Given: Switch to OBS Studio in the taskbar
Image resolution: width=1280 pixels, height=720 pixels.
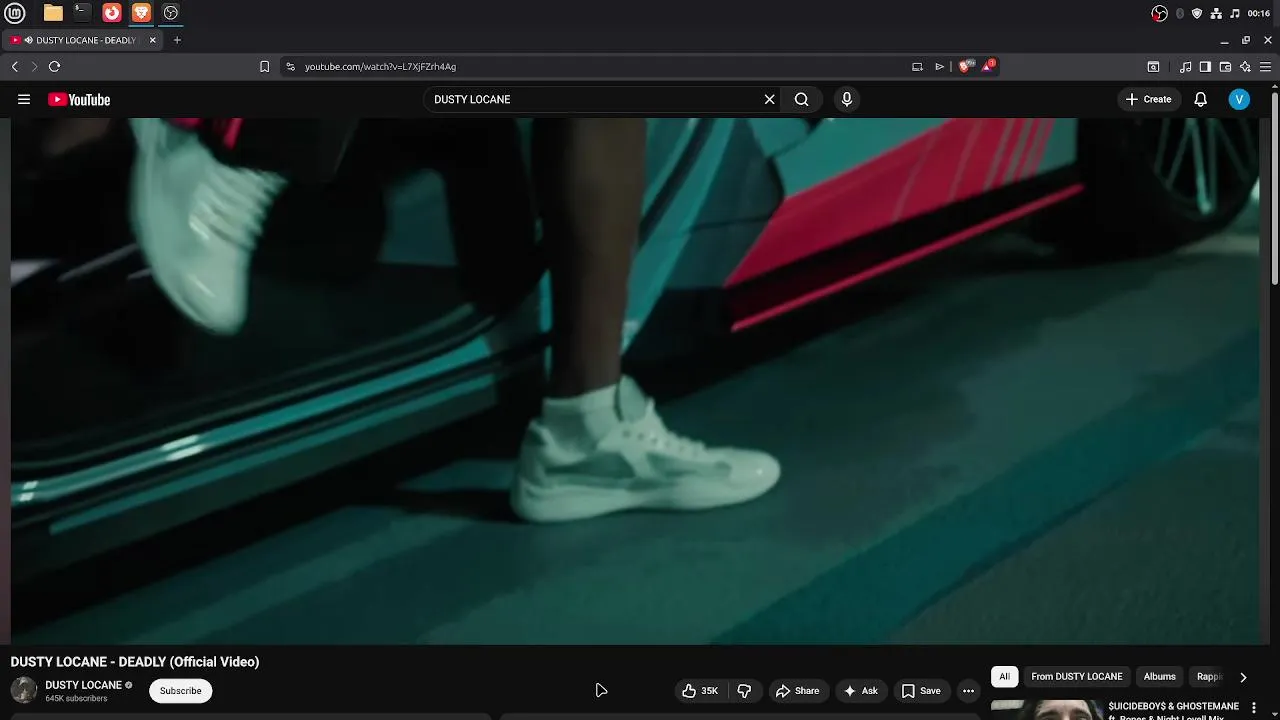Looking at the screenshot, I should (171, 13).
